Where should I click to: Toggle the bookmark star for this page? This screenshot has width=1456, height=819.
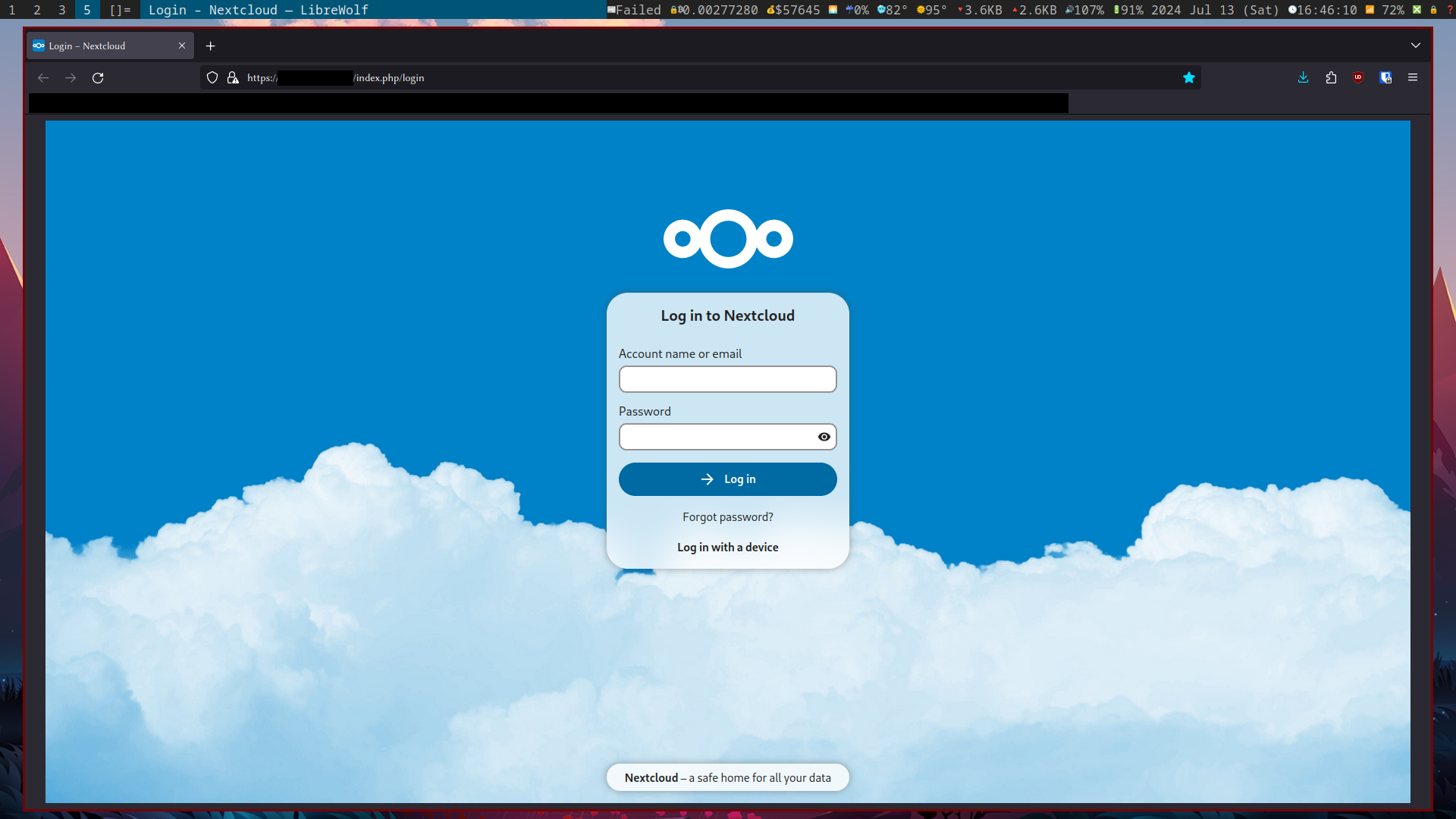(1188, 77)
